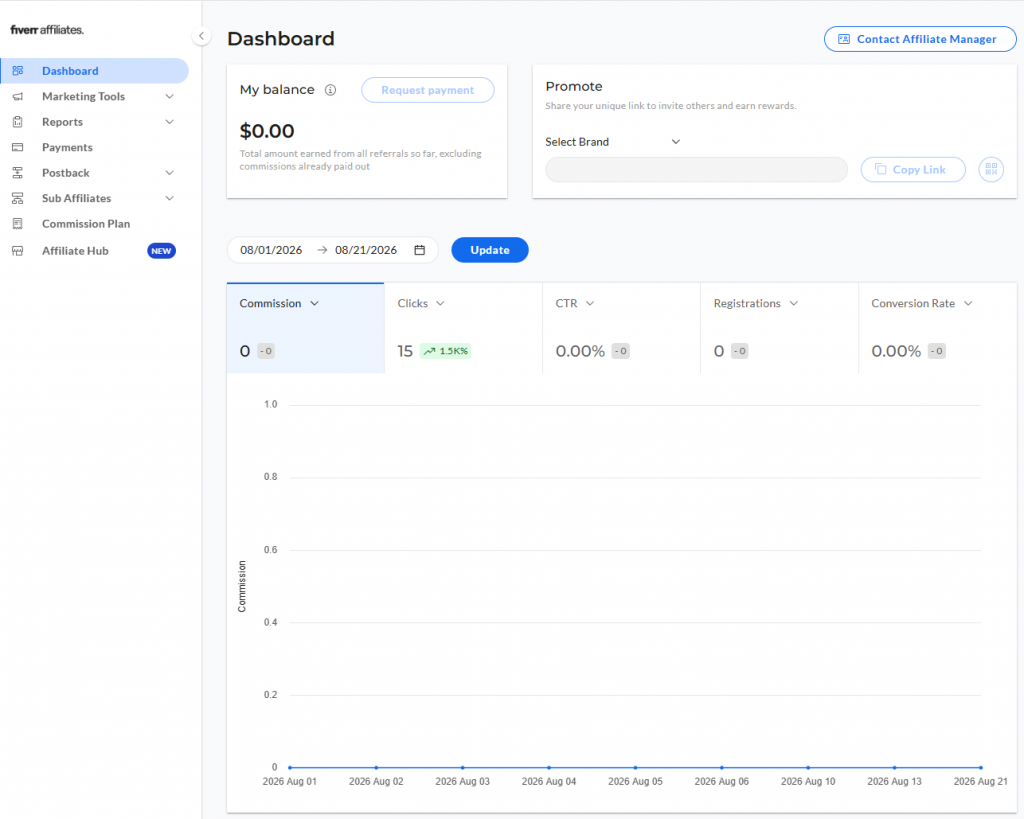Viewport: 1024px width, 819px height.
Task: Click chart data point for 2026 Aug 04
Action: [x=549, y=767]
